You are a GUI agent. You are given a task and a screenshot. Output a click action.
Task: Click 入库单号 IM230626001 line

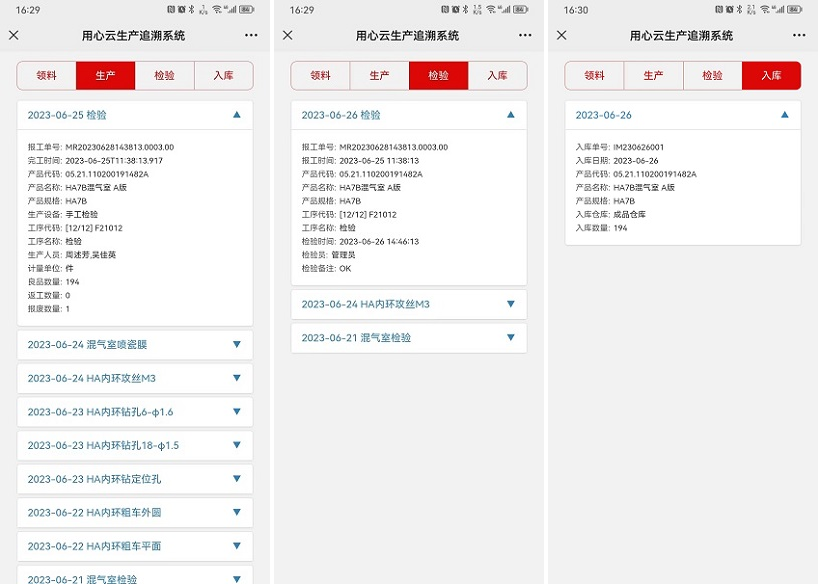tap(619, 147)
